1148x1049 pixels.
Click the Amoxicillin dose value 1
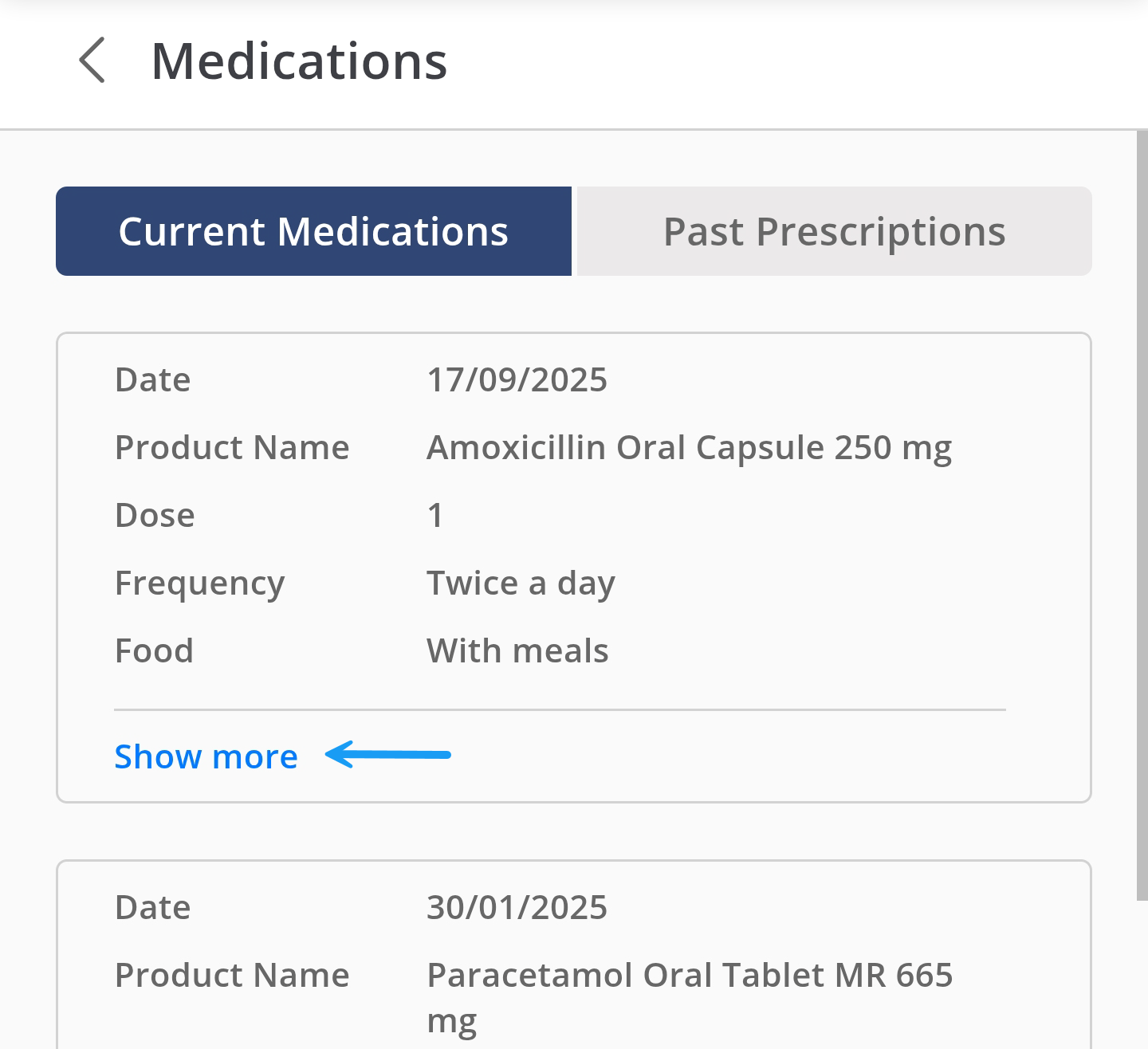click(435, 516)
